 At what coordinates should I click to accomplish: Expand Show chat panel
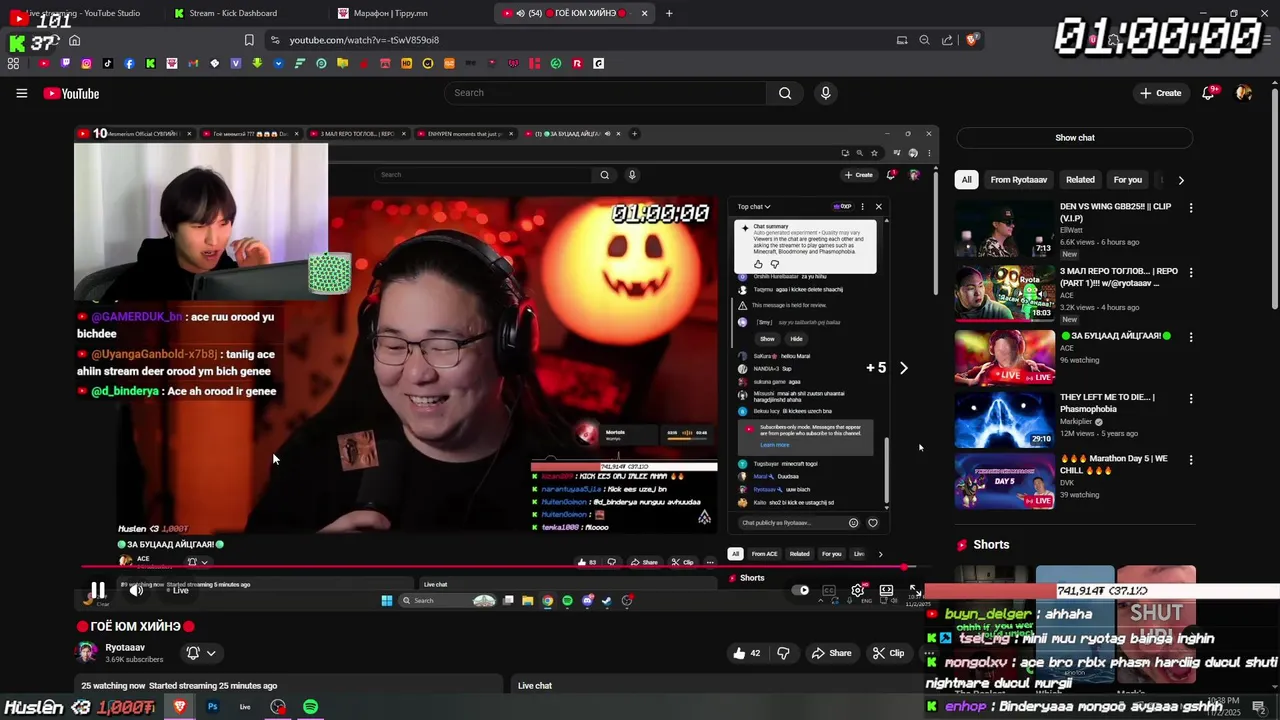pyautogui.click(x=1074, y=138)
